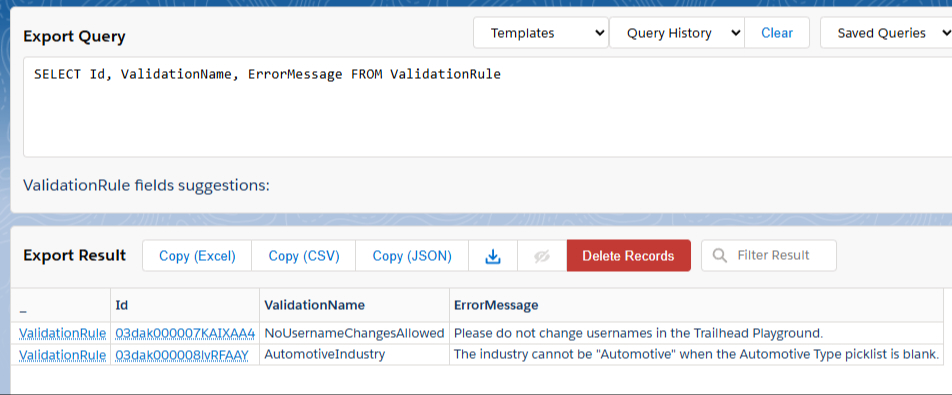Click the underscore column header

click(61, 305)
